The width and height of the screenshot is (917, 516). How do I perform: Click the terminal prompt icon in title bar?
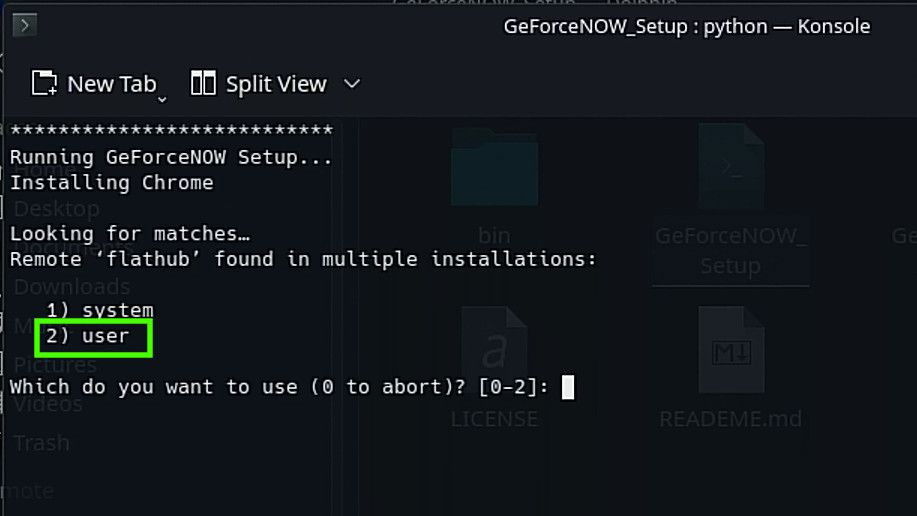pos(25,25)
